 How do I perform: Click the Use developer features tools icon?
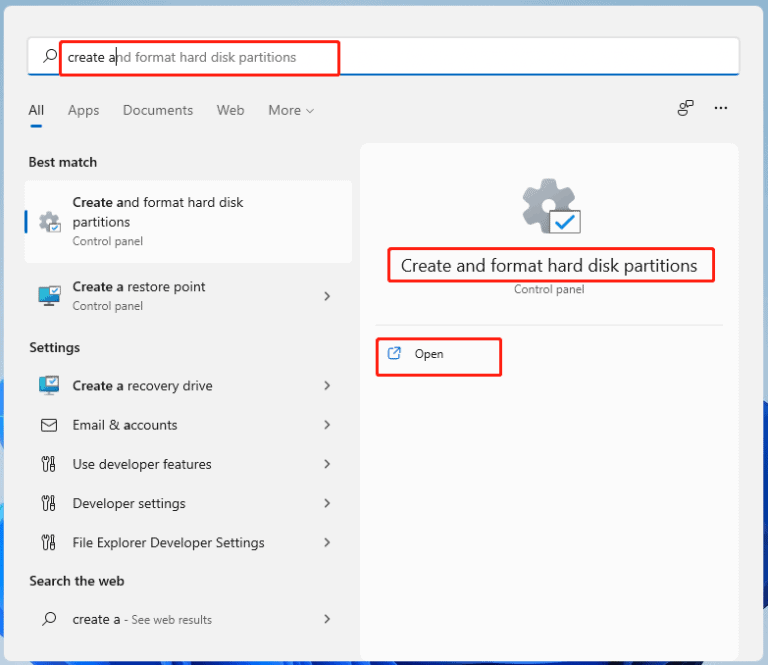(49, 464)
